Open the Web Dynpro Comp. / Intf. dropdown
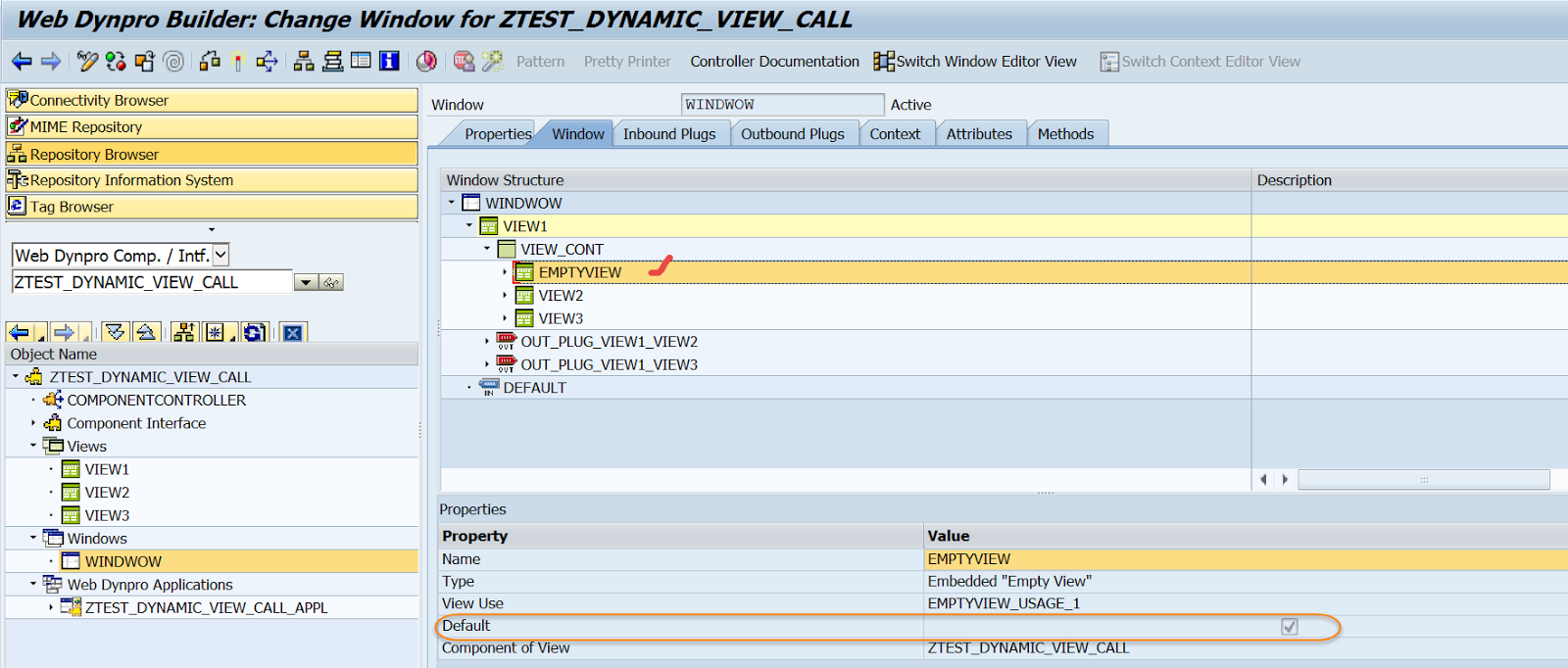The image size is (1568, 668). [x=221, y=256]
